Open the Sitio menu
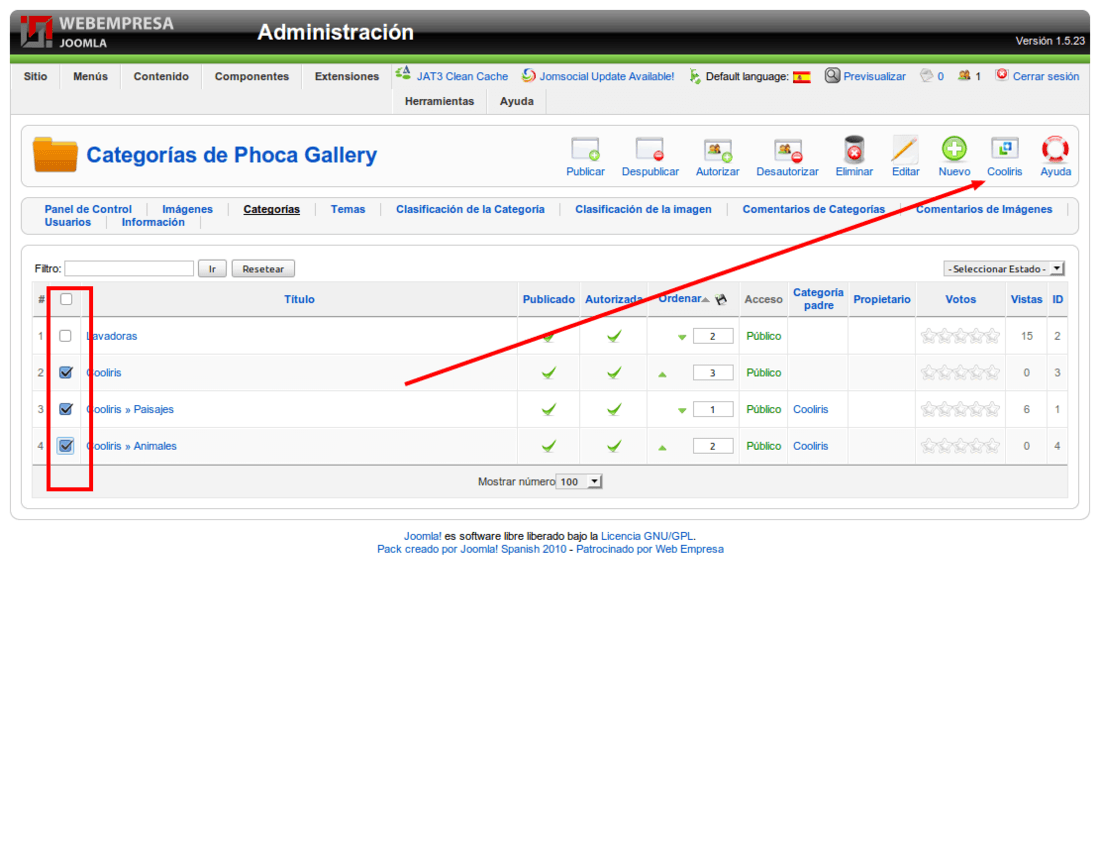The height and width of the screenshot is (844, 1100). click(x=36, y=76)
